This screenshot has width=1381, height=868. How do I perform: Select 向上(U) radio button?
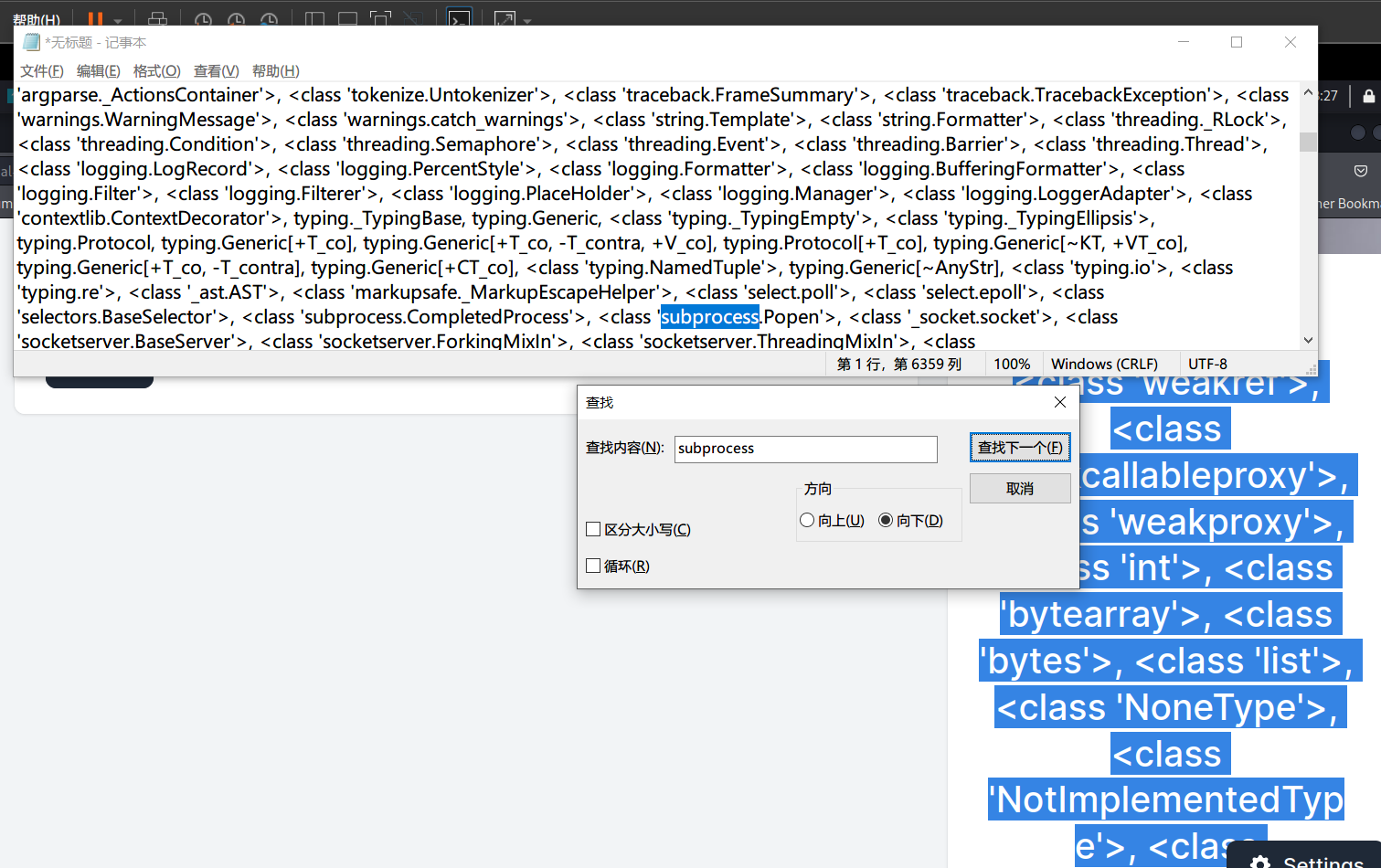point(807,520)
